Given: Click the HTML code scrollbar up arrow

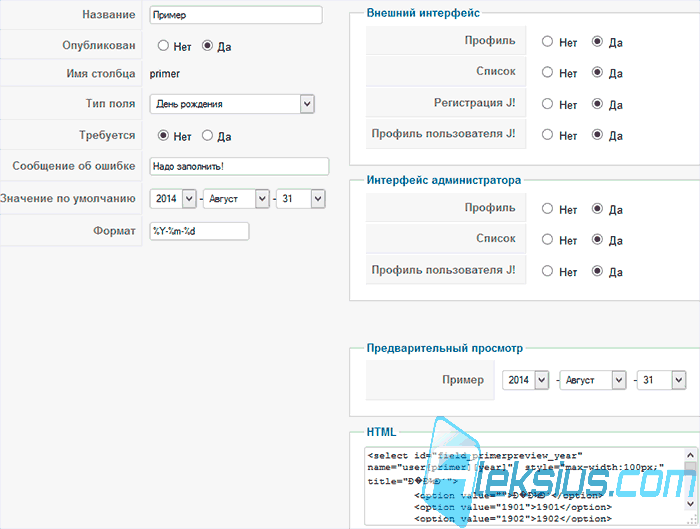Looking at the screenshot, I should (690, 455).
